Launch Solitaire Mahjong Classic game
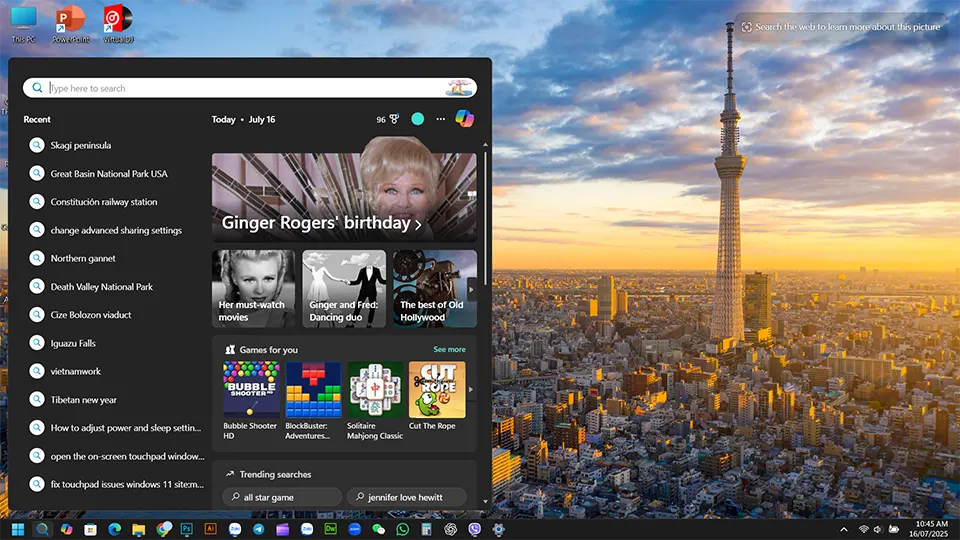This screenshot has width=960, height=540. pyautogui.click(x=375, y=400)
